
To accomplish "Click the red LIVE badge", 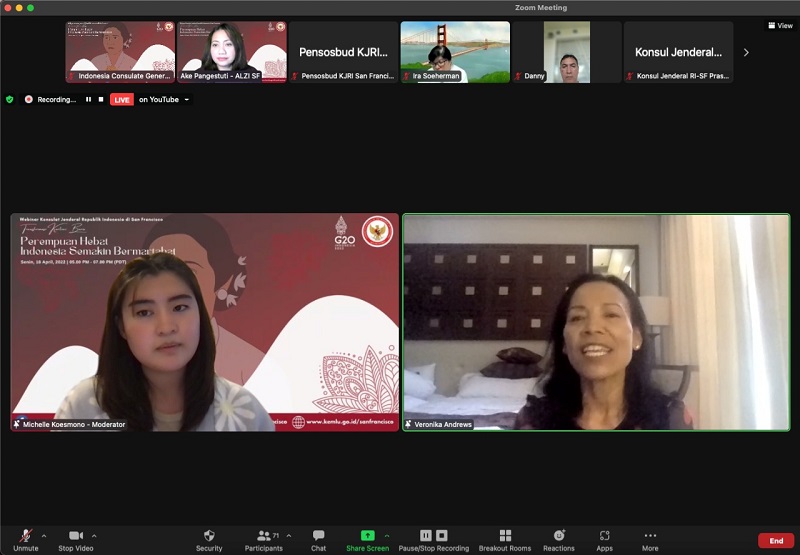I will 122,99.
